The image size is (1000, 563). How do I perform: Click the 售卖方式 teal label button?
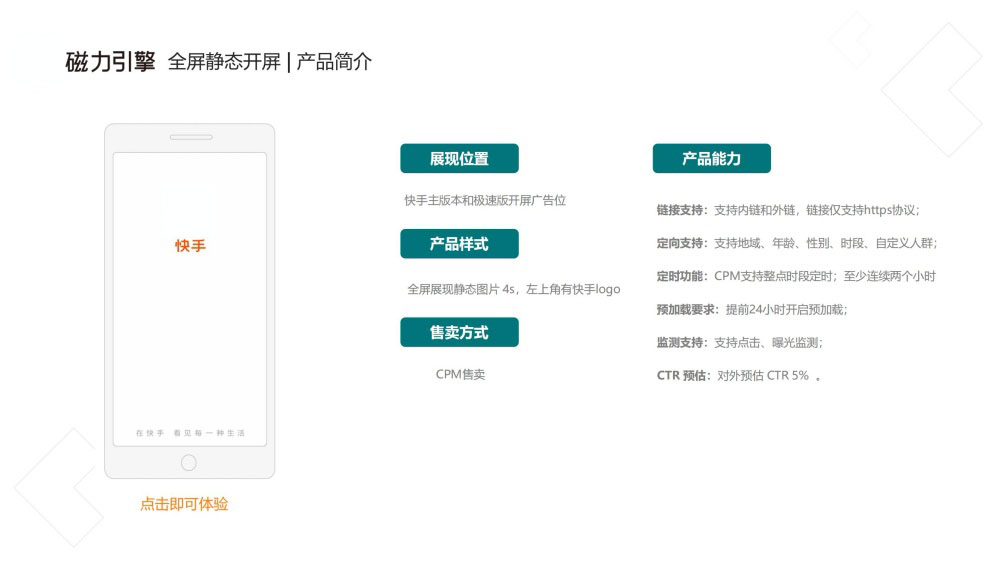coord(459,332)
